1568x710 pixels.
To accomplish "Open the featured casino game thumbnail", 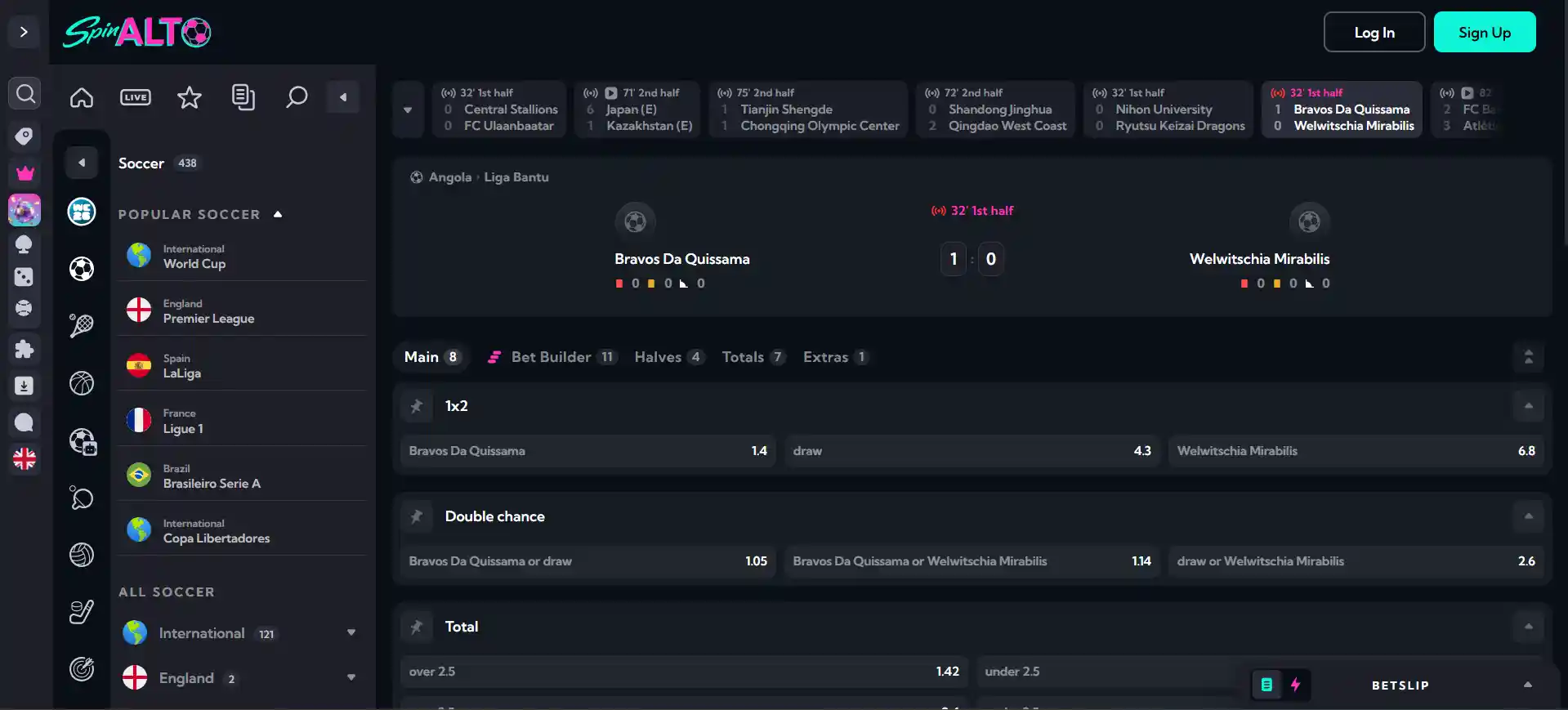I will coord(25,210).
